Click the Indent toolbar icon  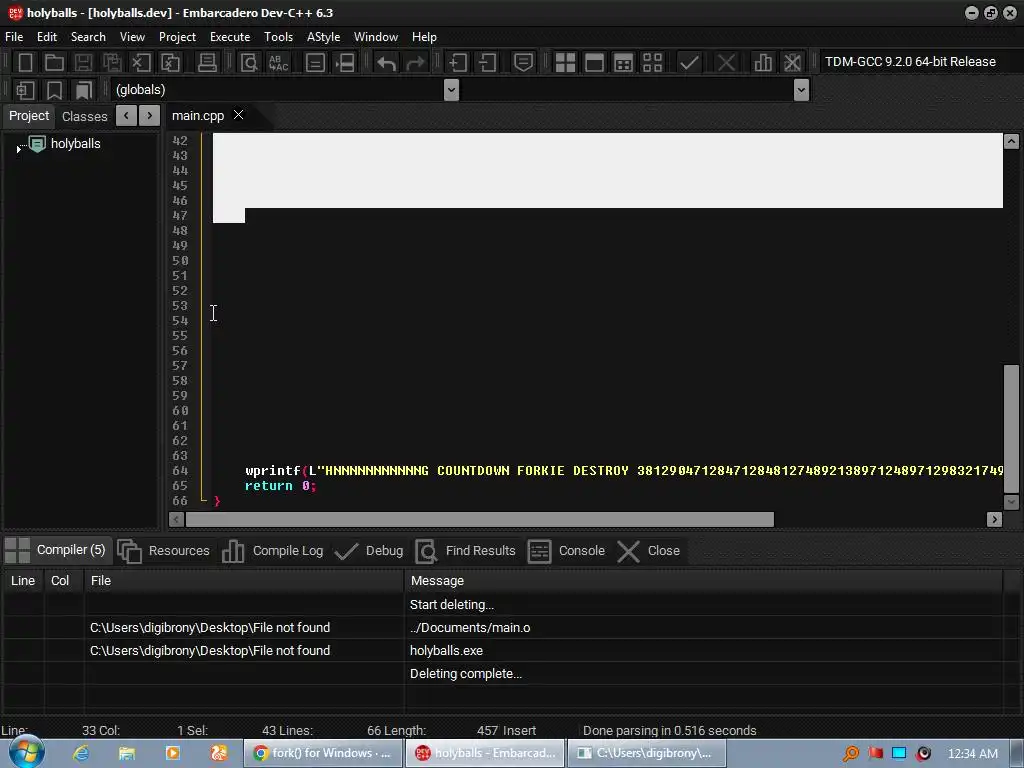point(458,63)
